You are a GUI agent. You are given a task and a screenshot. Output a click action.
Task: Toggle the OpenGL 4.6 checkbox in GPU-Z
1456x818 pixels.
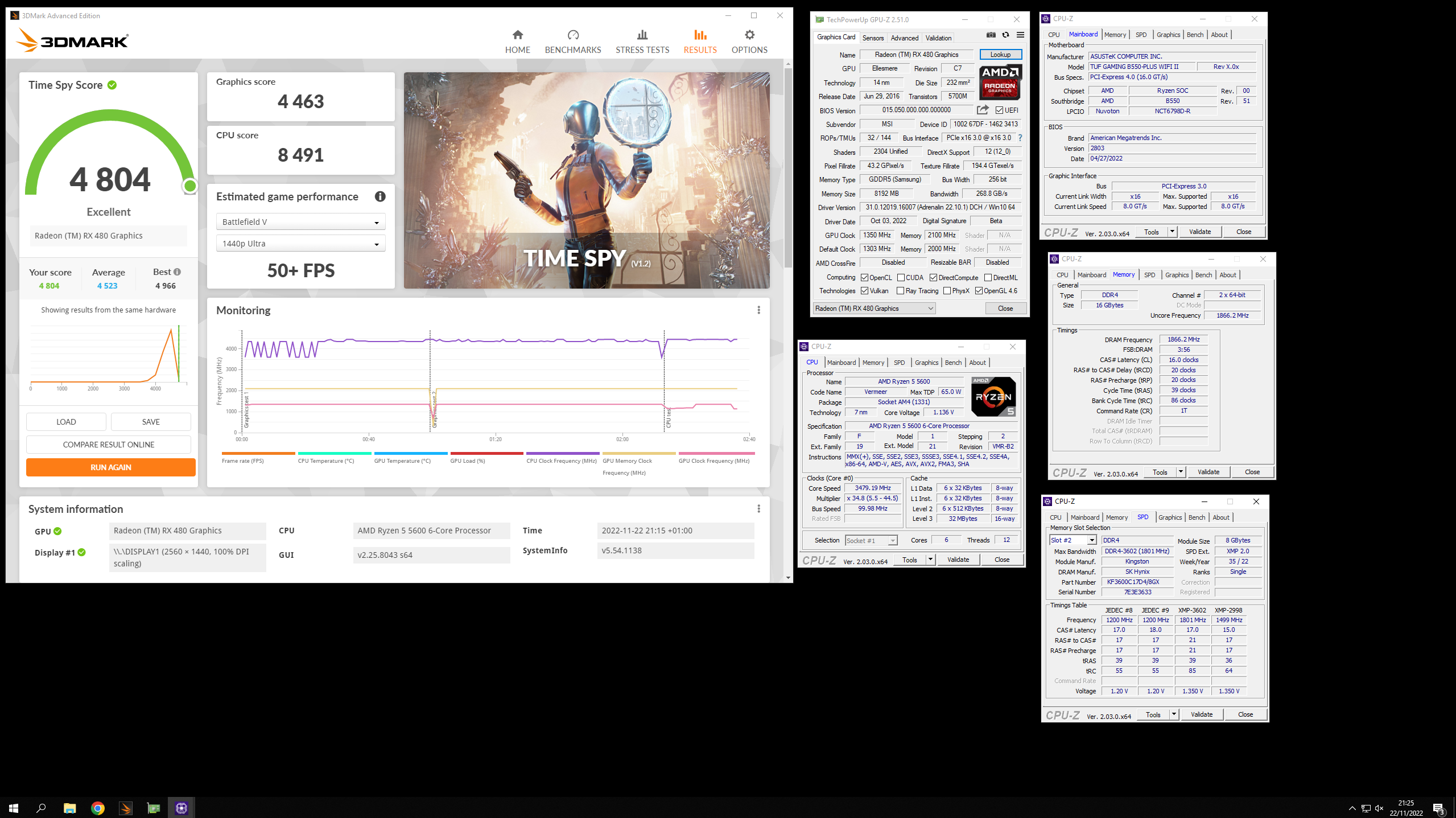click(x=979, y=291)
